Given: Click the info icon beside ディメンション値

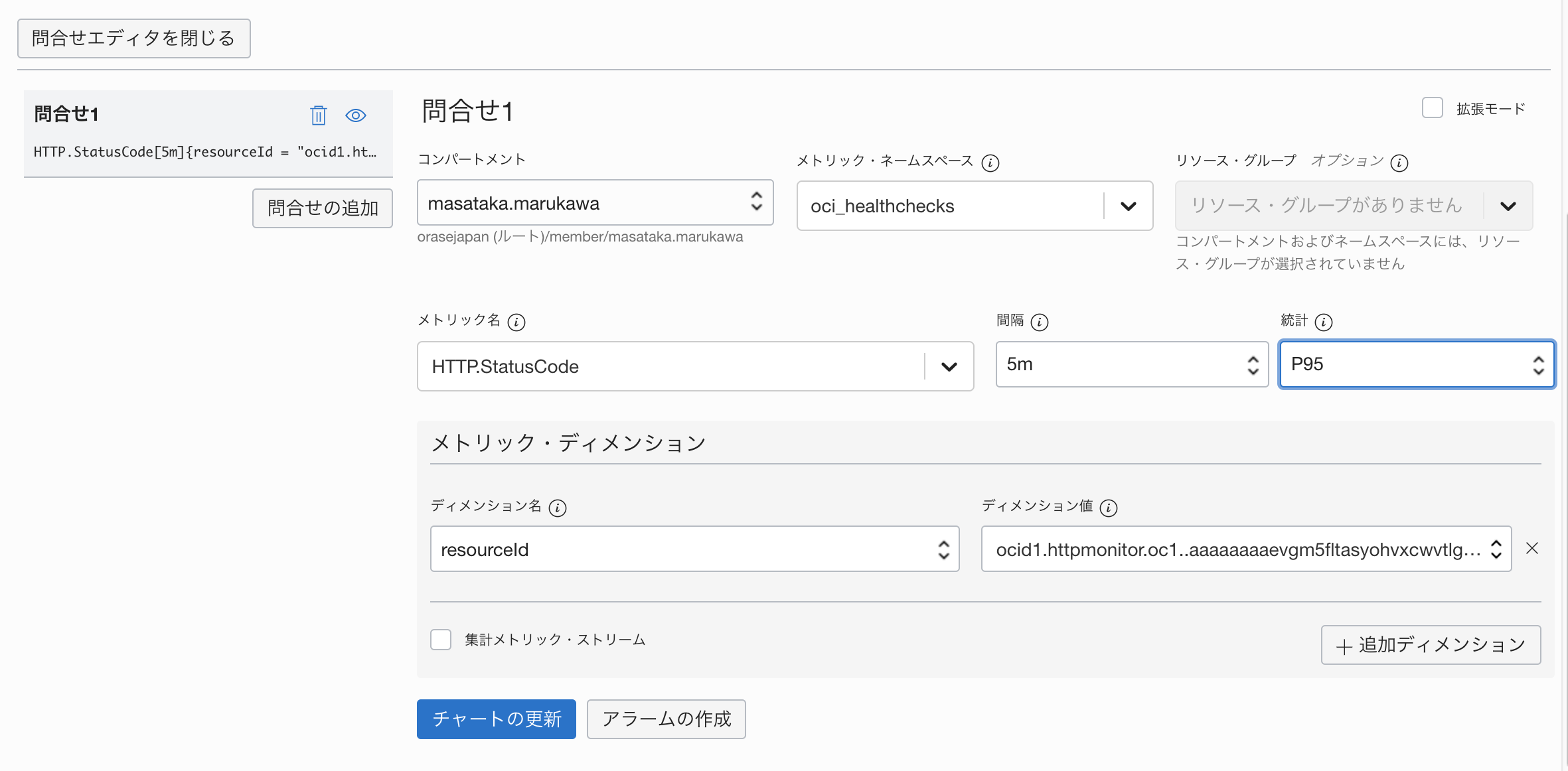Looking at the screenshot, I should pos(1109,508).
